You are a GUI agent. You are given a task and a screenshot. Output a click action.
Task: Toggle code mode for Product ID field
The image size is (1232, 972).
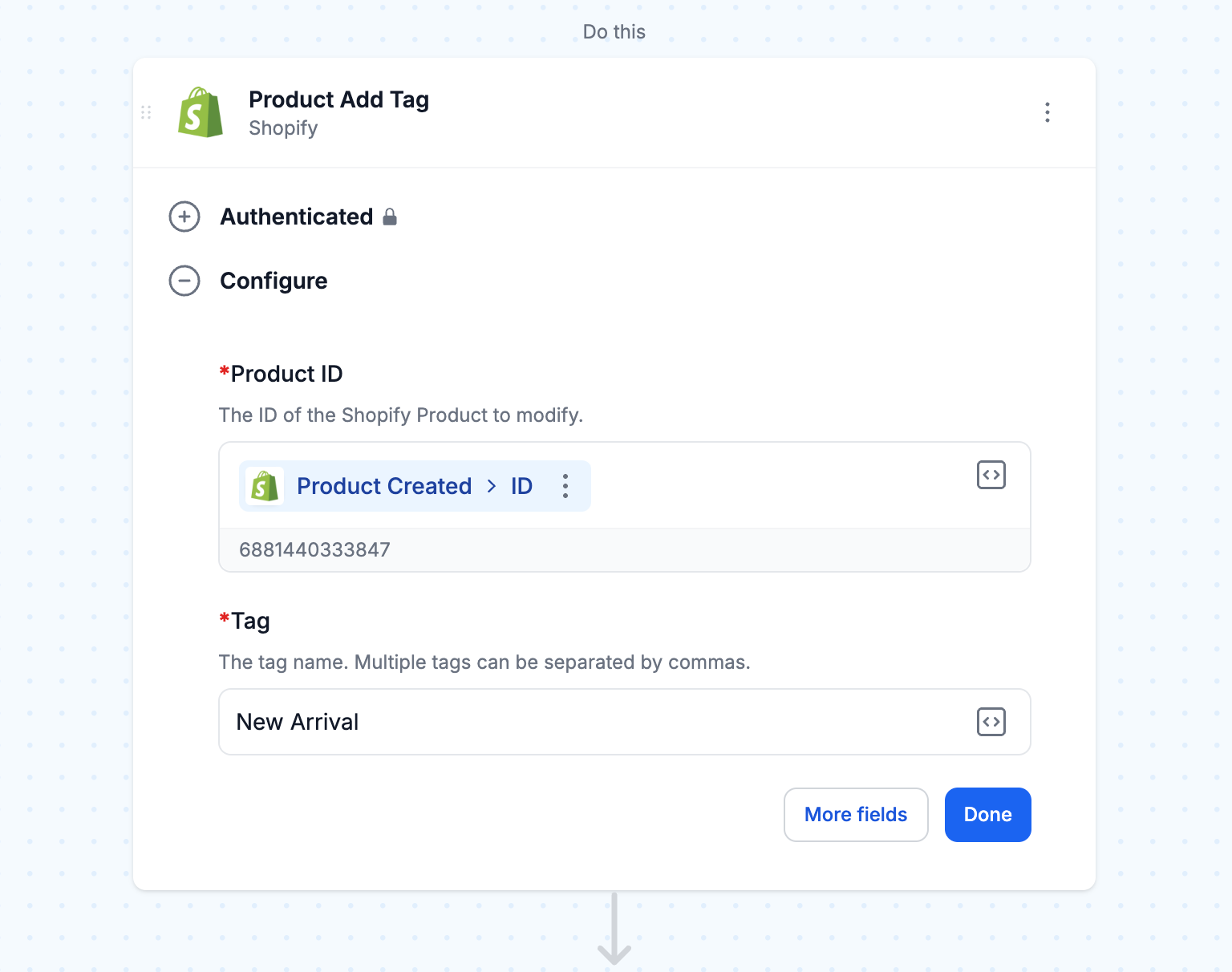pyautogui.click(x=991, y=475)
